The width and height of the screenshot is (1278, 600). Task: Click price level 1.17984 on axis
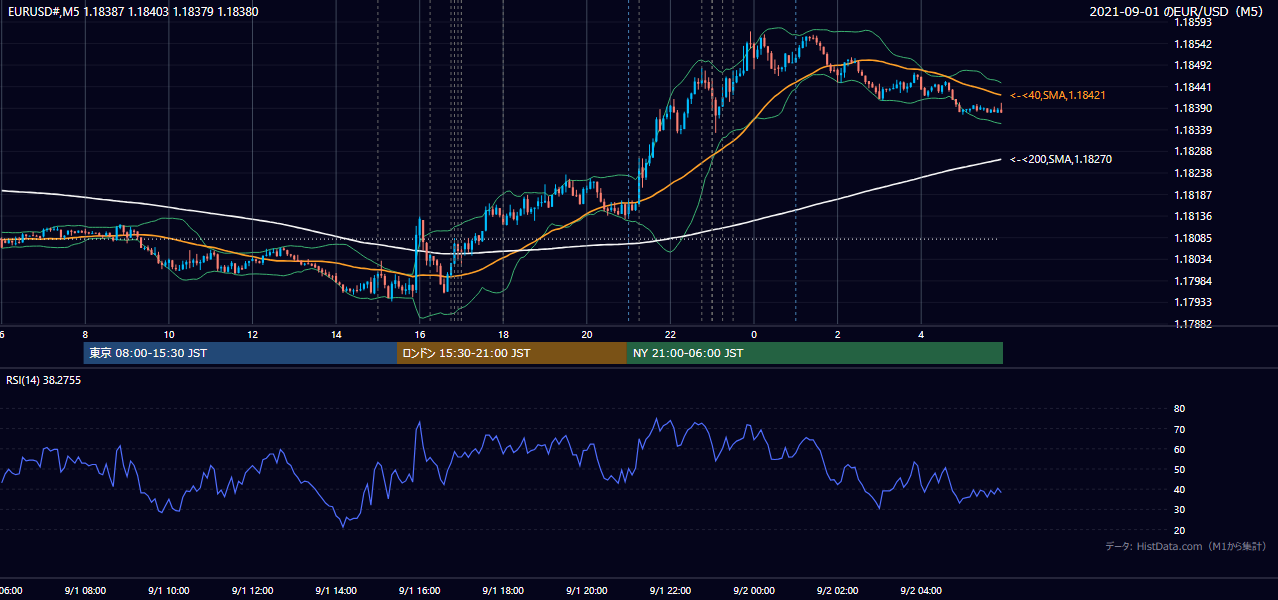point(1193,281)
